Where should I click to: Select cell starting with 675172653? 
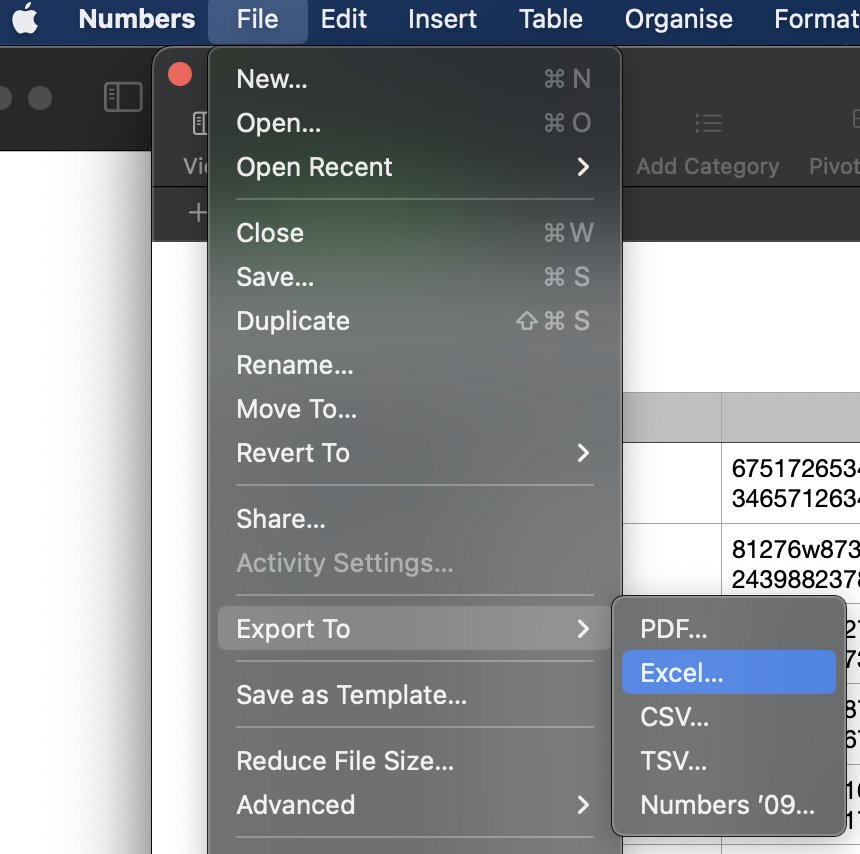point(790,483)
